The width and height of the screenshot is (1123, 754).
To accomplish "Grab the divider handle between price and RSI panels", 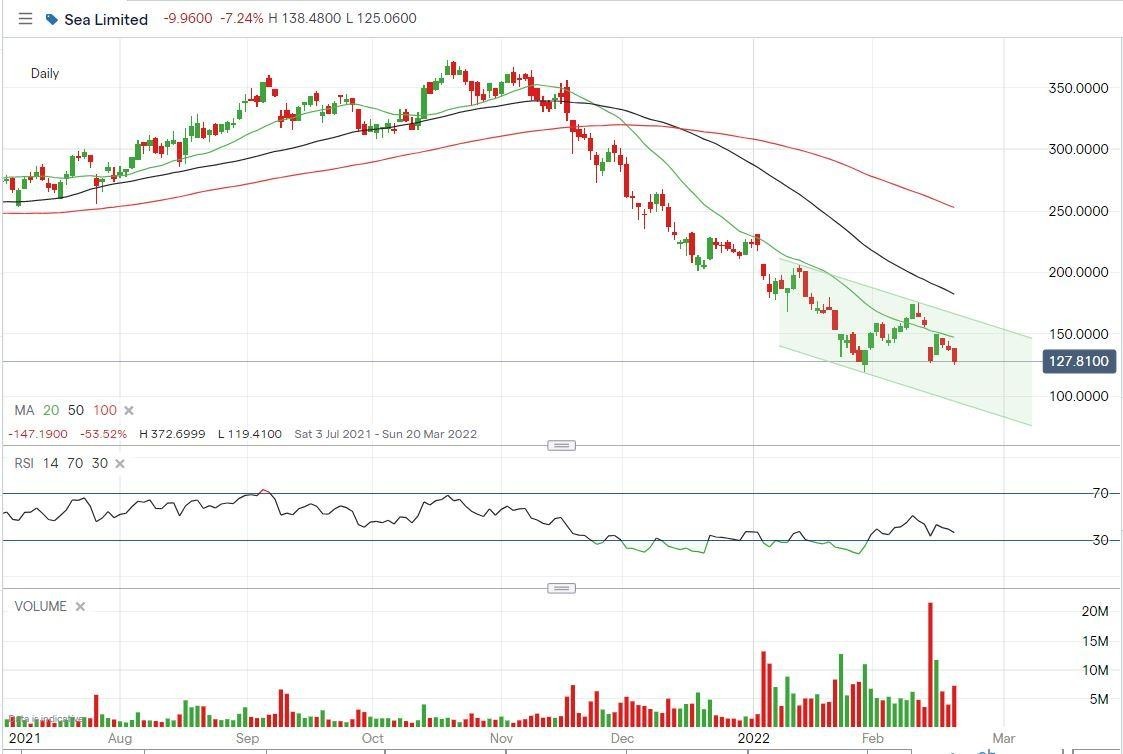I will pos(562,445).
